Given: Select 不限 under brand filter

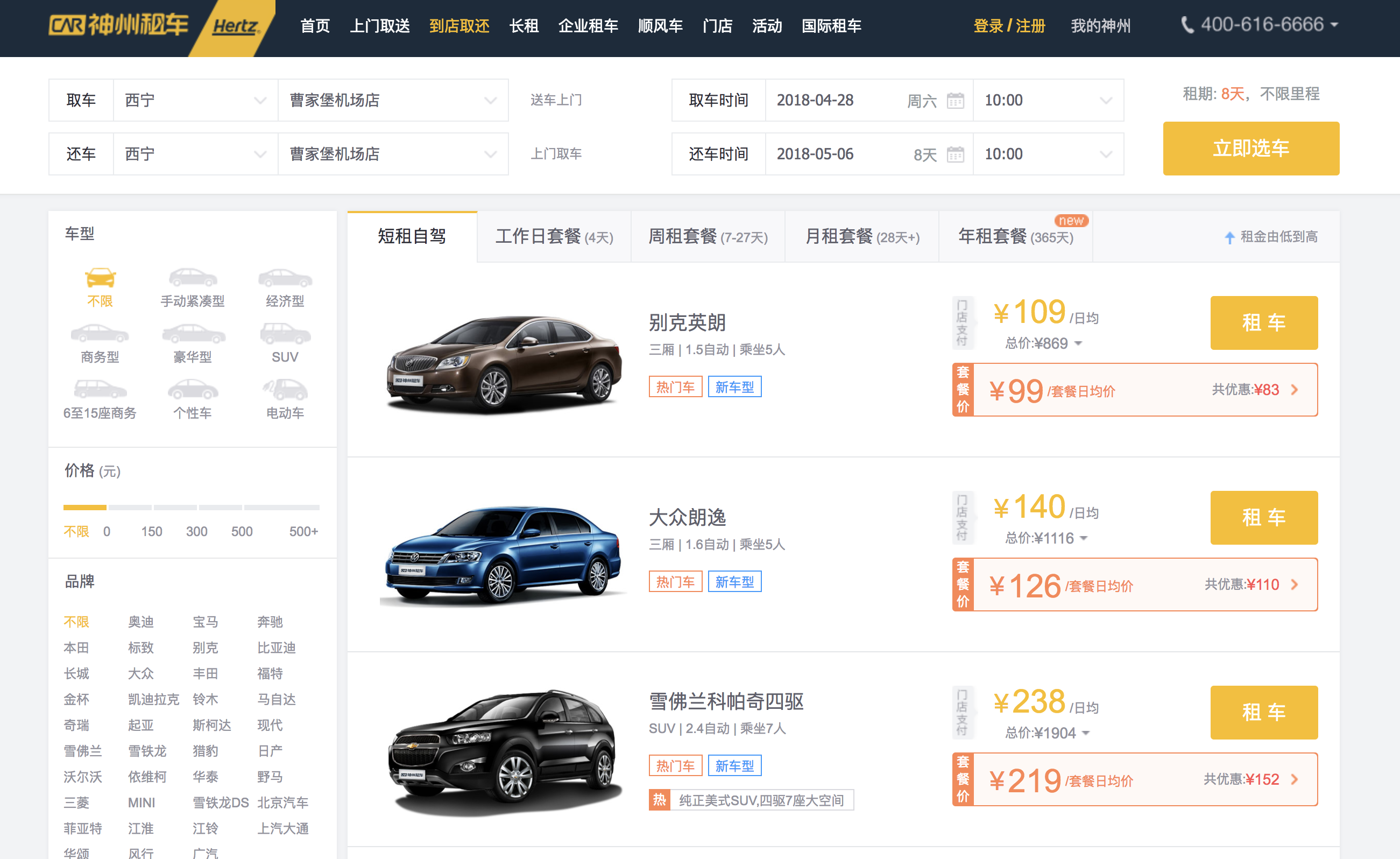Looking at the screenshot, I should click(76, 621).
